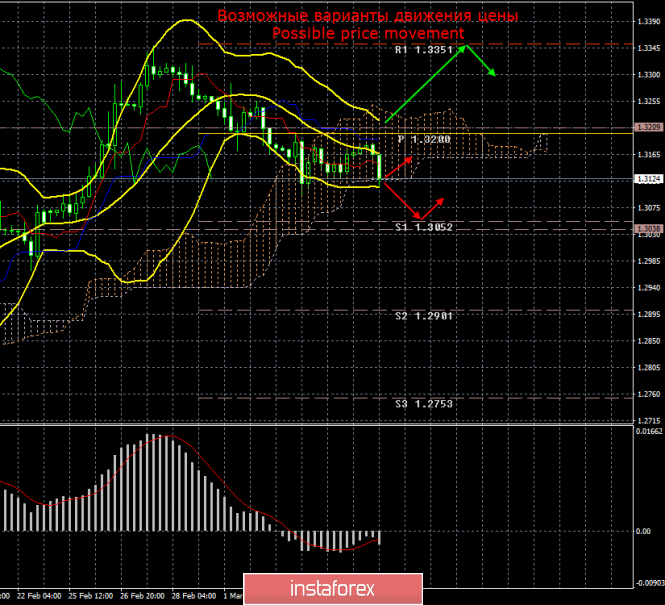
Task: Click the 28 Feb 04:00 time label
Action: click(x=194, y=596)
